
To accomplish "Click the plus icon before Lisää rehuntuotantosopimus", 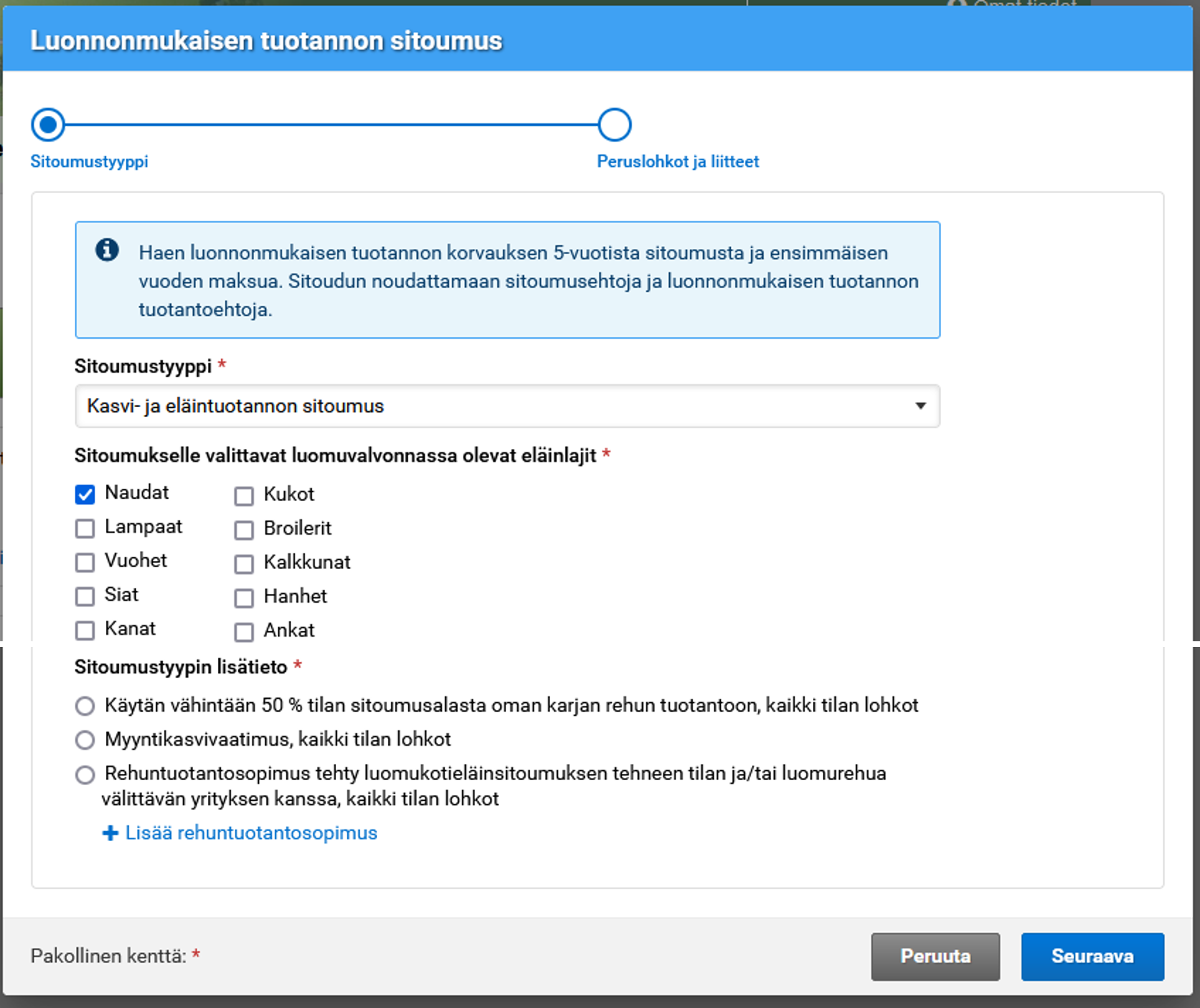I will pos(110,833).
